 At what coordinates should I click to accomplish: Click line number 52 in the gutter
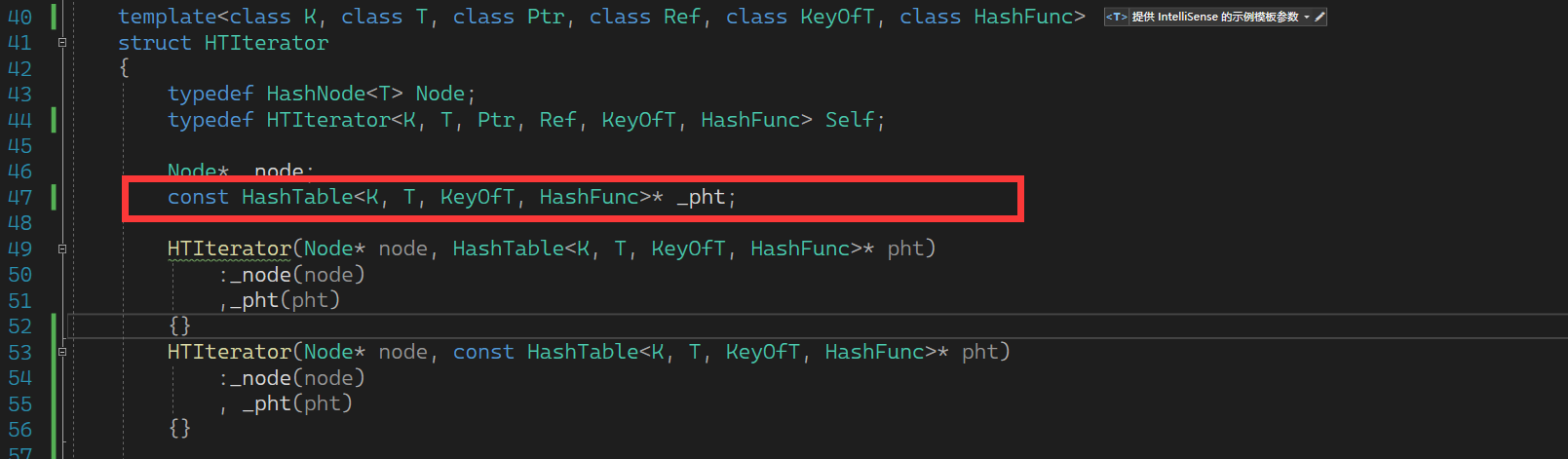tap(19, 326)
